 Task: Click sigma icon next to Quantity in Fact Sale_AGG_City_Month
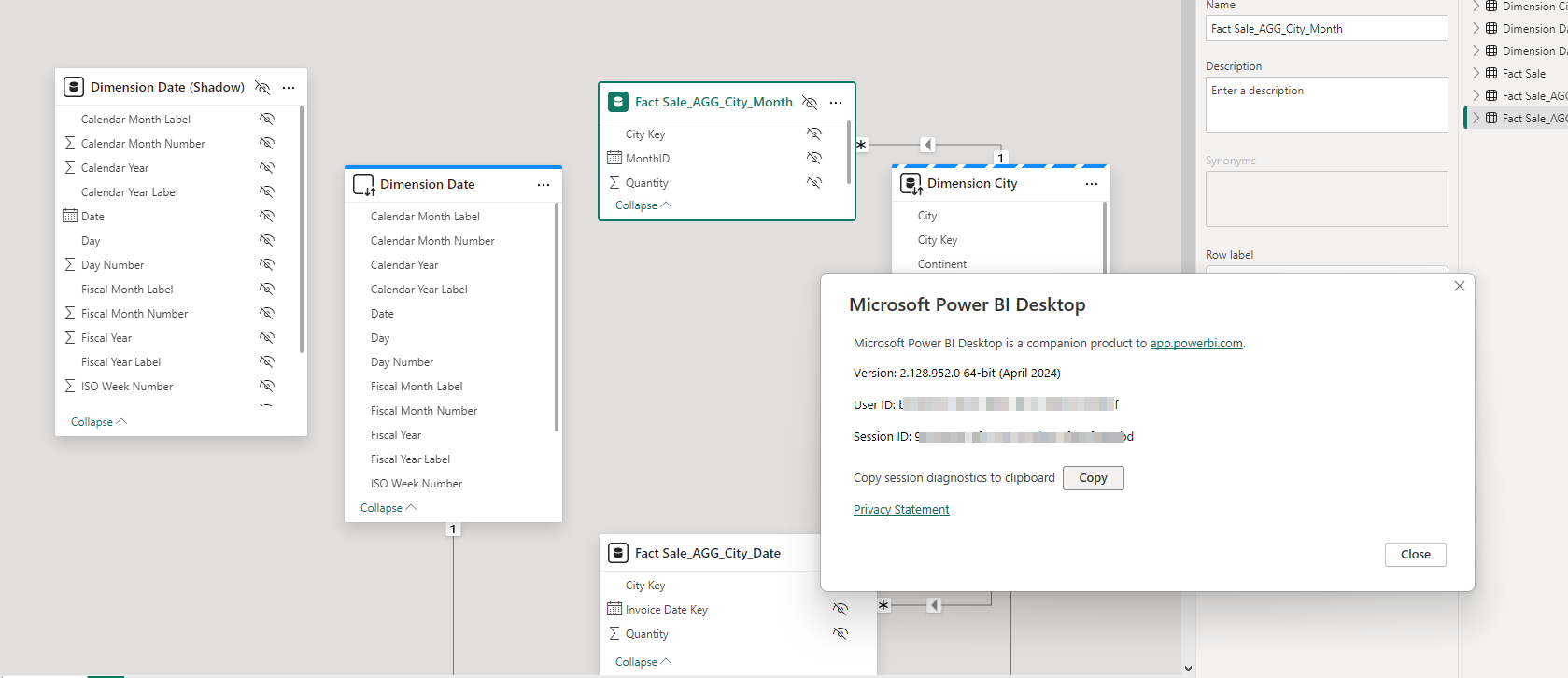click(614, 182)
